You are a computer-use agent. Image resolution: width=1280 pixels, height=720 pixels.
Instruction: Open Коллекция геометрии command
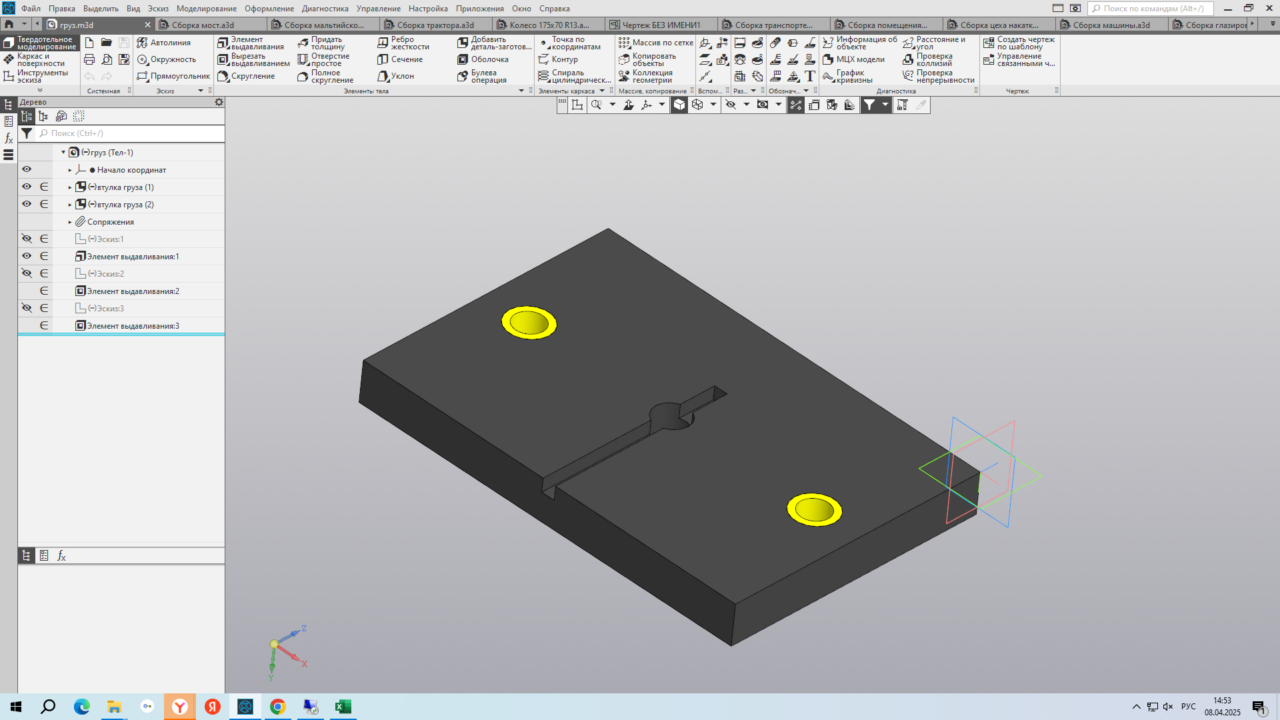(646, 76)
